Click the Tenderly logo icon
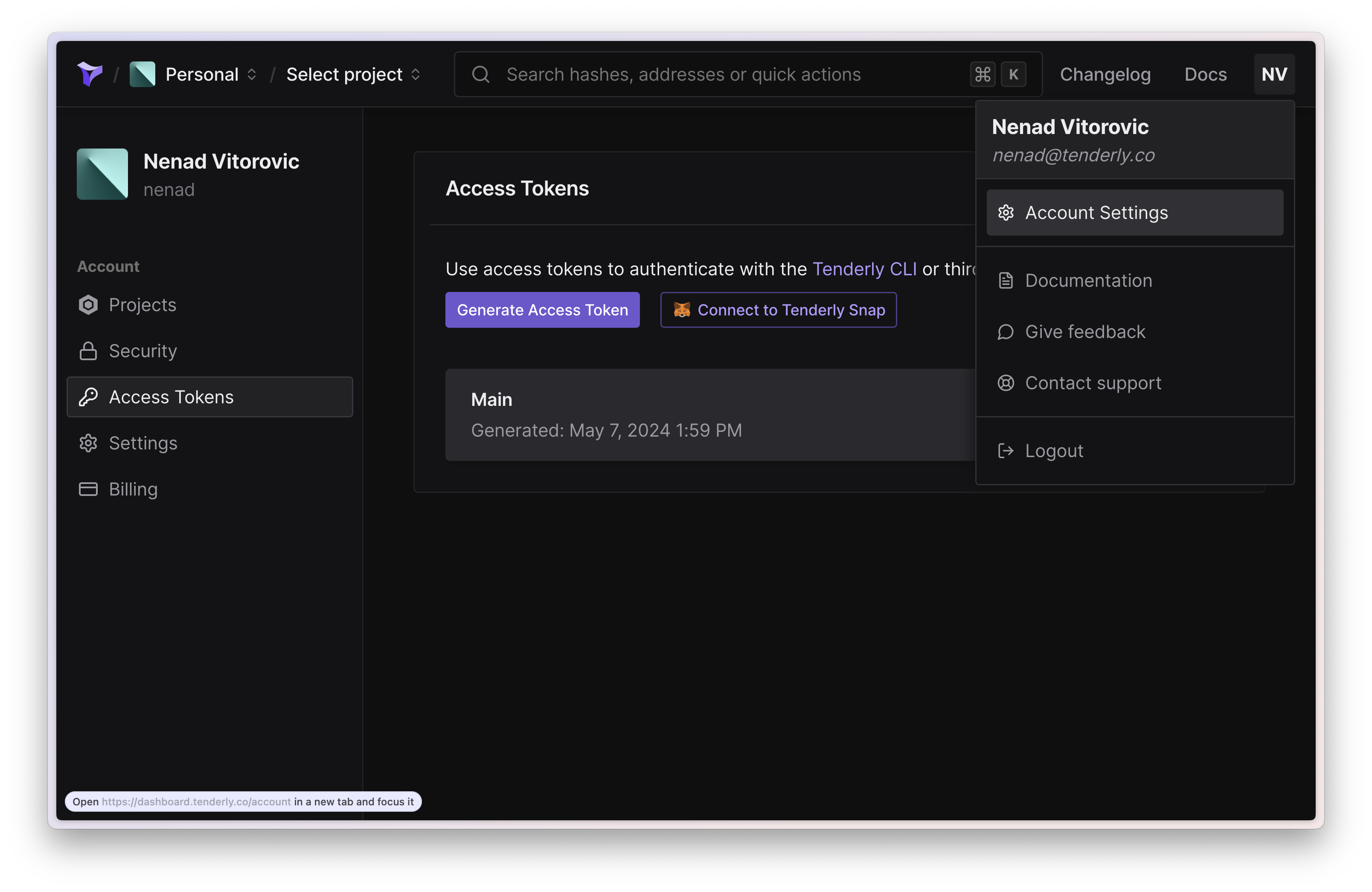This screenshot has height=892, width=1372. [x=90, y=74]
